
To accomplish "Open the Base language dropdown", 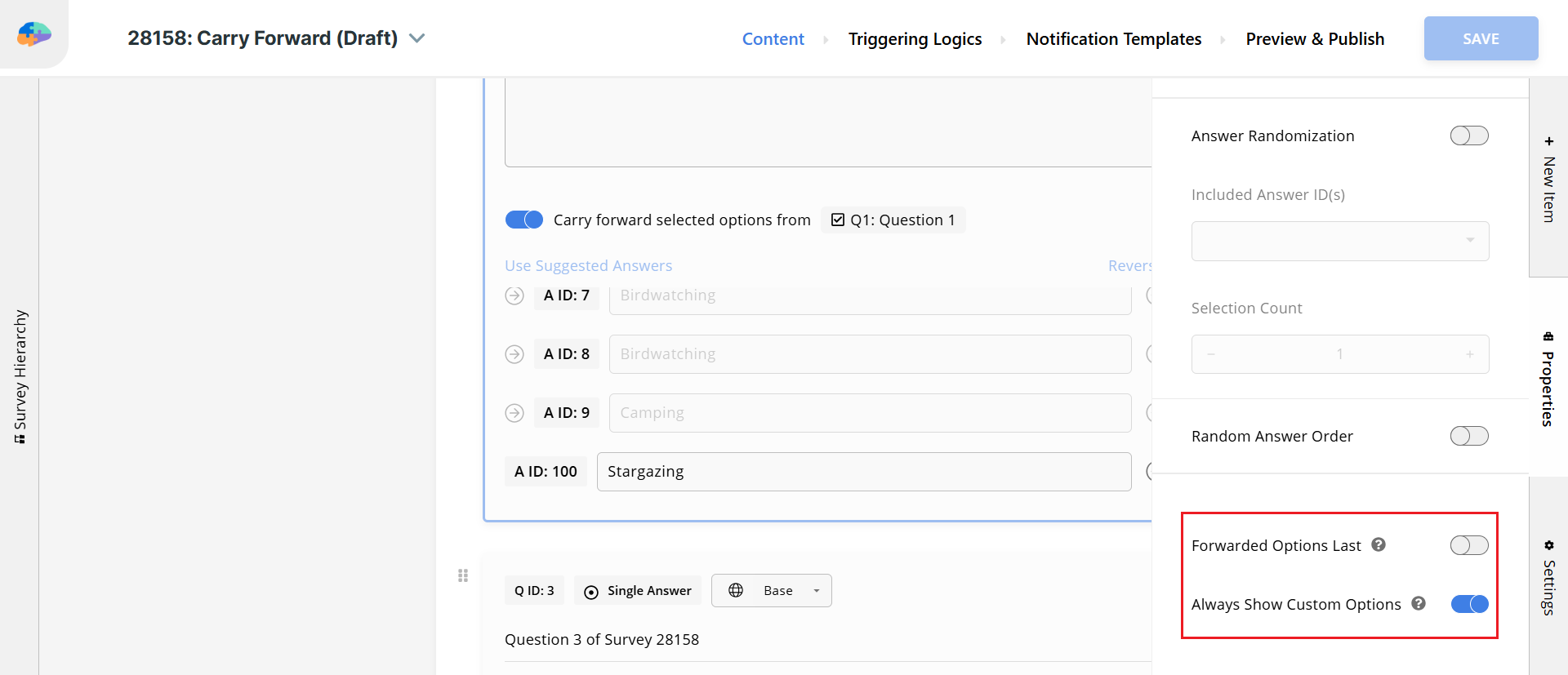I will click(772, 590).
